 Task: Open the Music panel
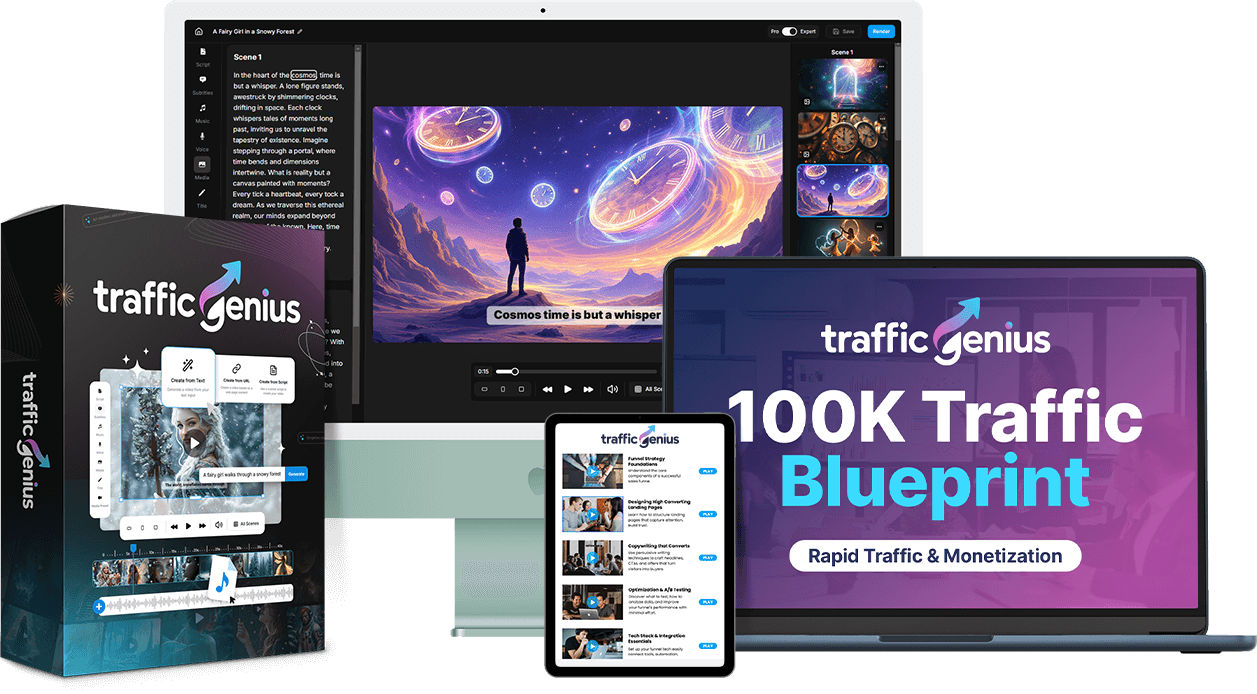click(201, 108)
